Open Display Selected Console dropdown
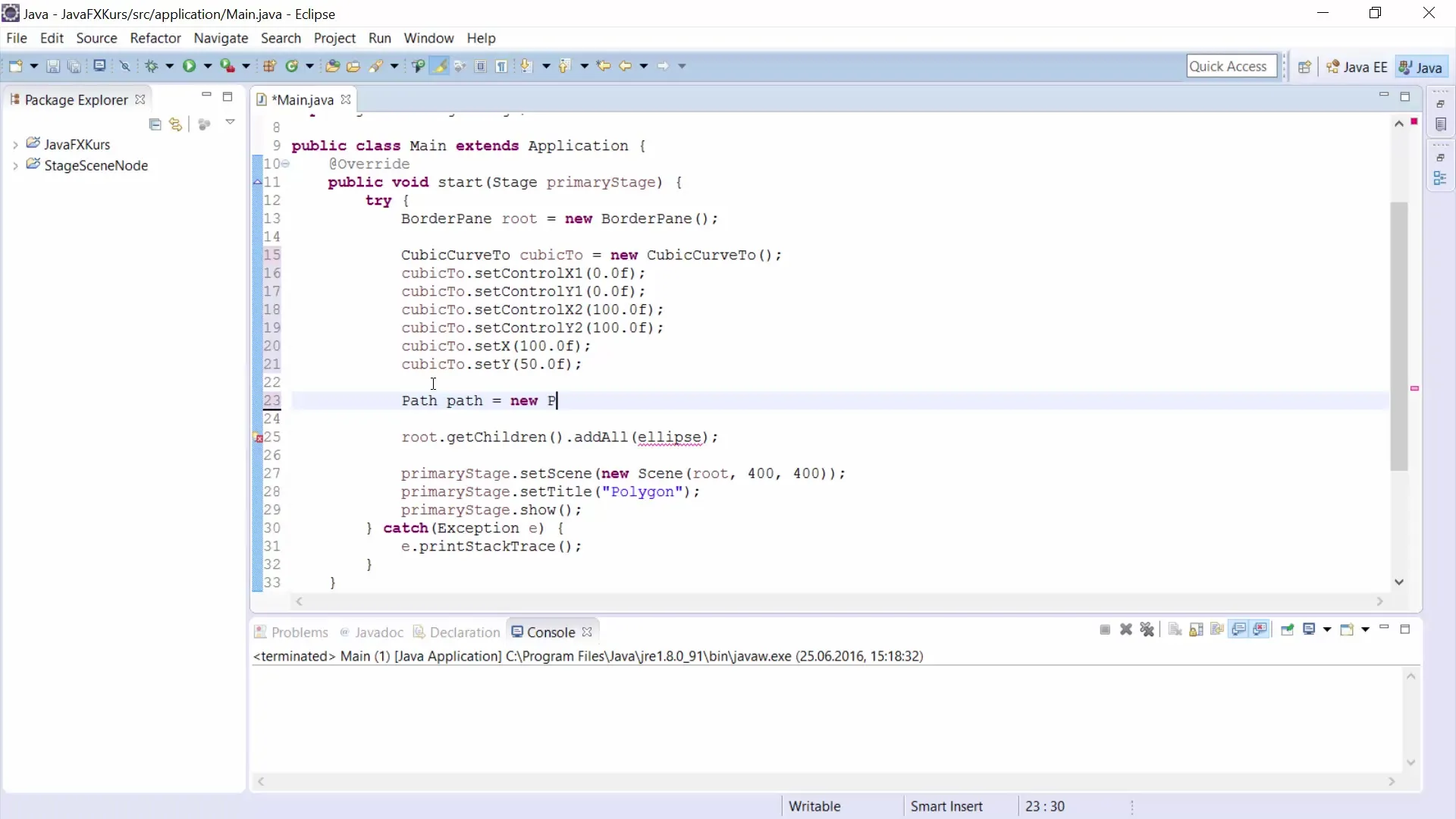This screenshot has width=1456, height=819. (x=1327, y=630)
